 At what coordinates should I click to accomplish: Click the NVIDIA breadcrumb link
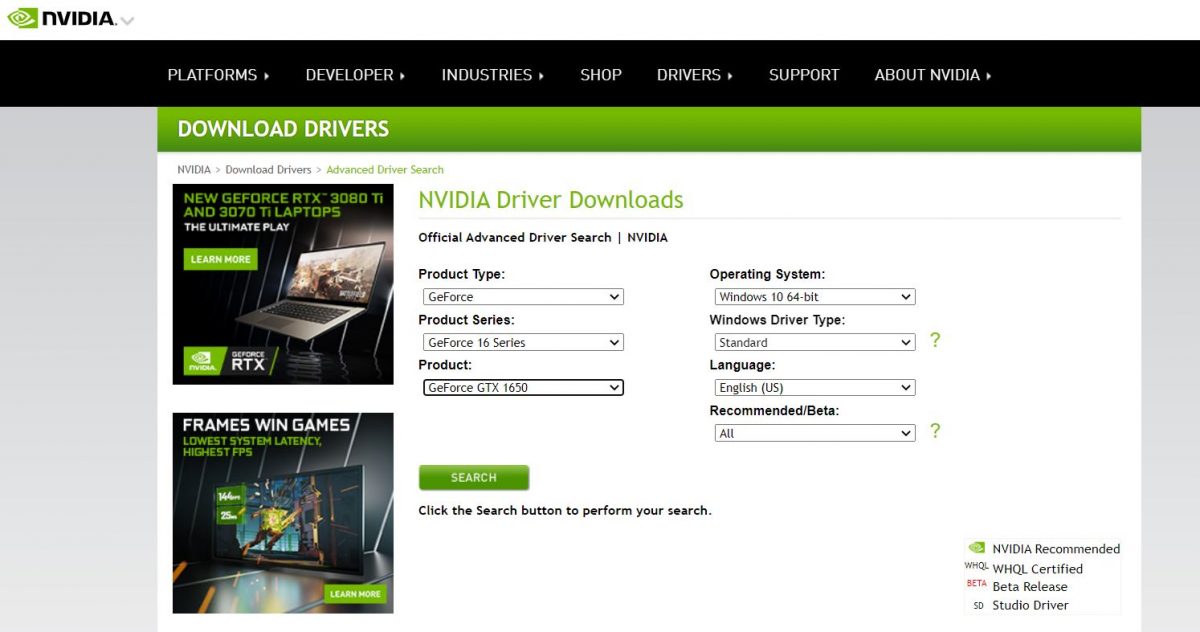click(x=194, y=170)
